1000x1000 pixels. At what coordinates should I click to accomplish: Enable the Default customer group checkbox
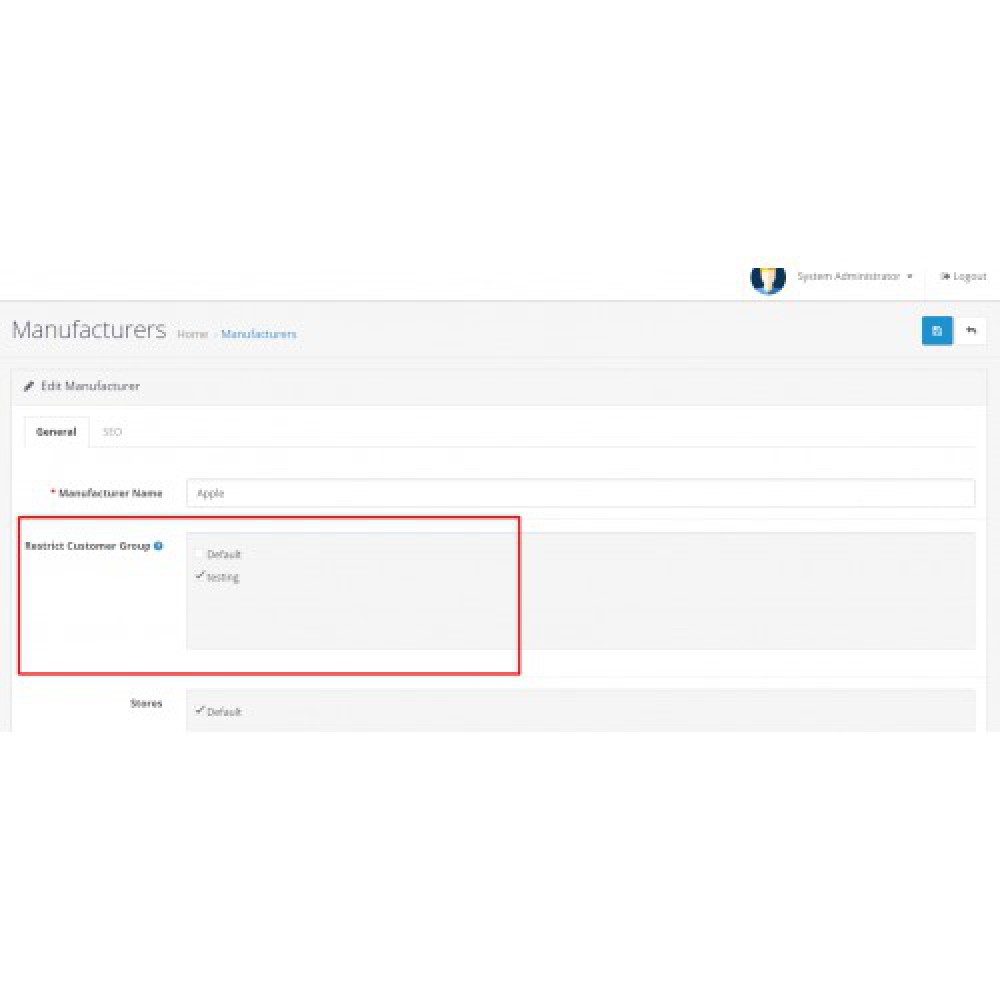tap(197, 553)
